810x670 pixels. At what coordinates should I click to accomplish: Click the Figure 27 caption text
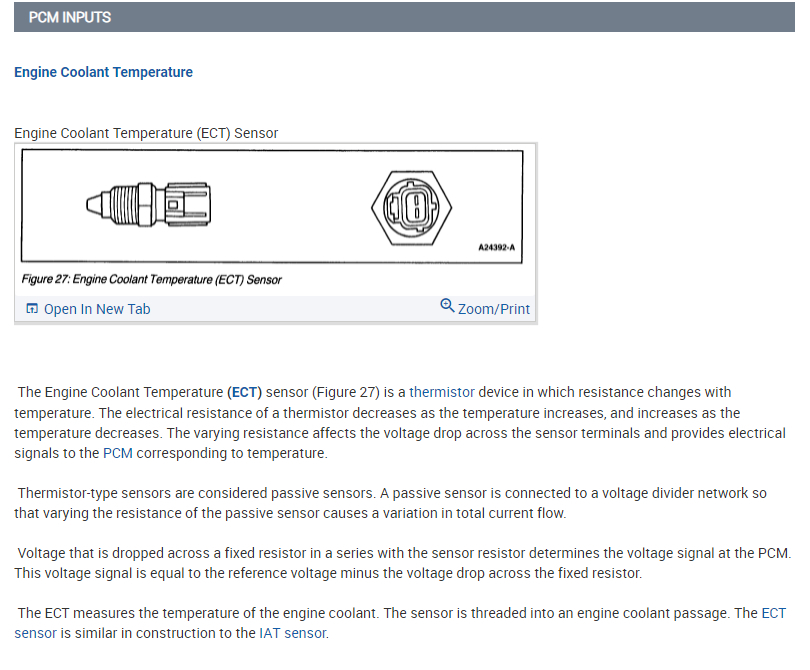click(152, 280)
